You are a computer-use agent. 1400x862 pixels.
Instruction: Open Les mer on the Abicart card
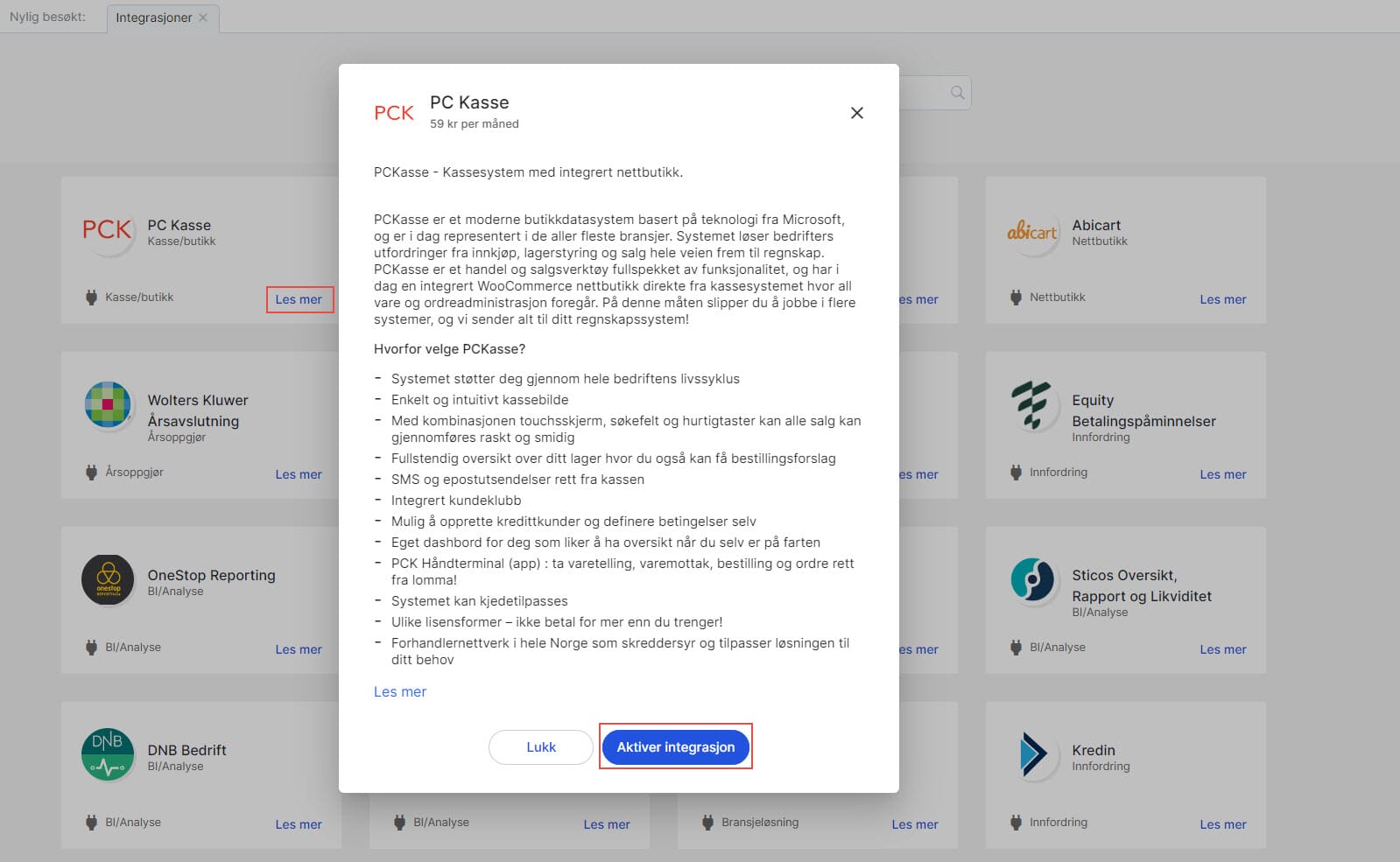pyautogui.click(x=1222, y=299)
